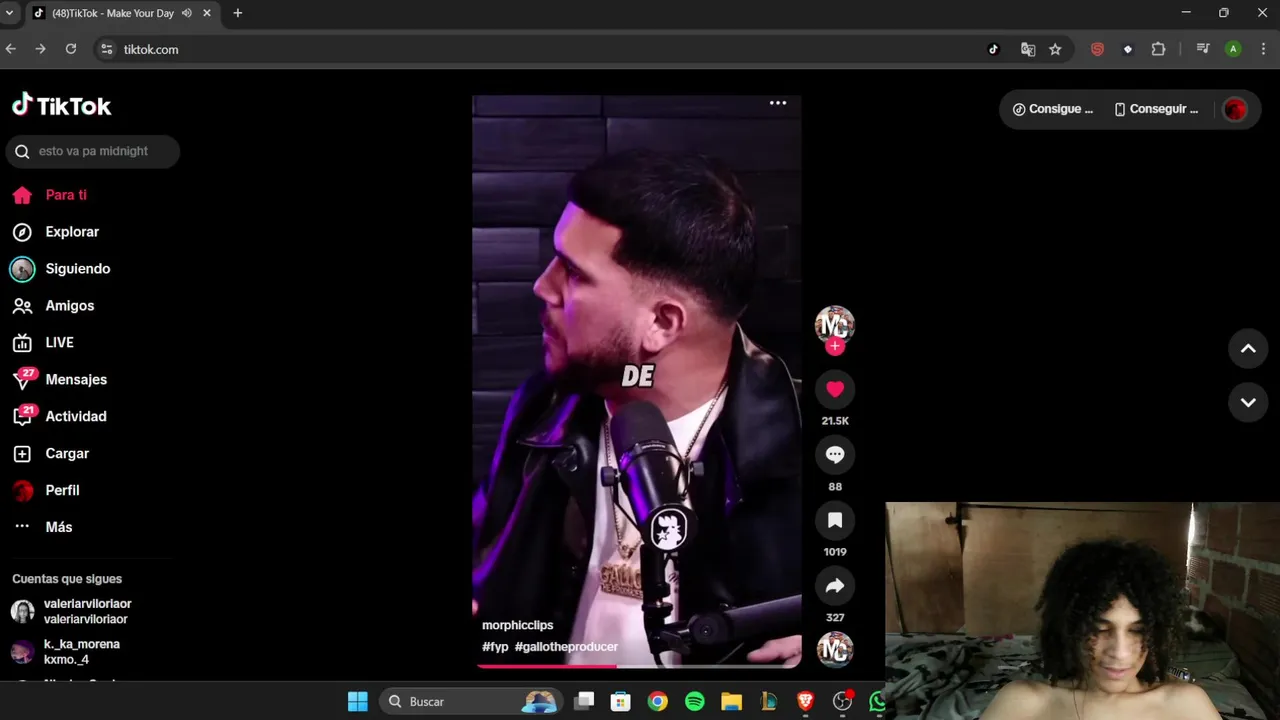Open the Chrome three-dot menu

click(1262, 49)
